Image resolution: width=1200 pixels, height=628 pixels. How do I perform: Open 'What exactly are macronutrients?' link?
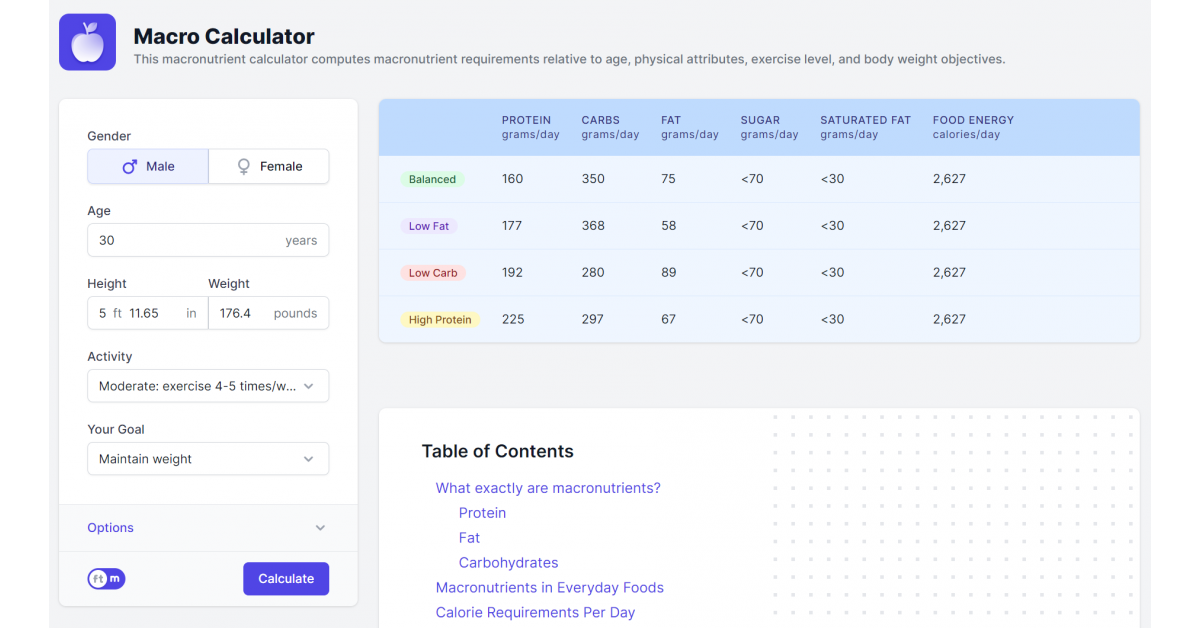tap(548, 488)
